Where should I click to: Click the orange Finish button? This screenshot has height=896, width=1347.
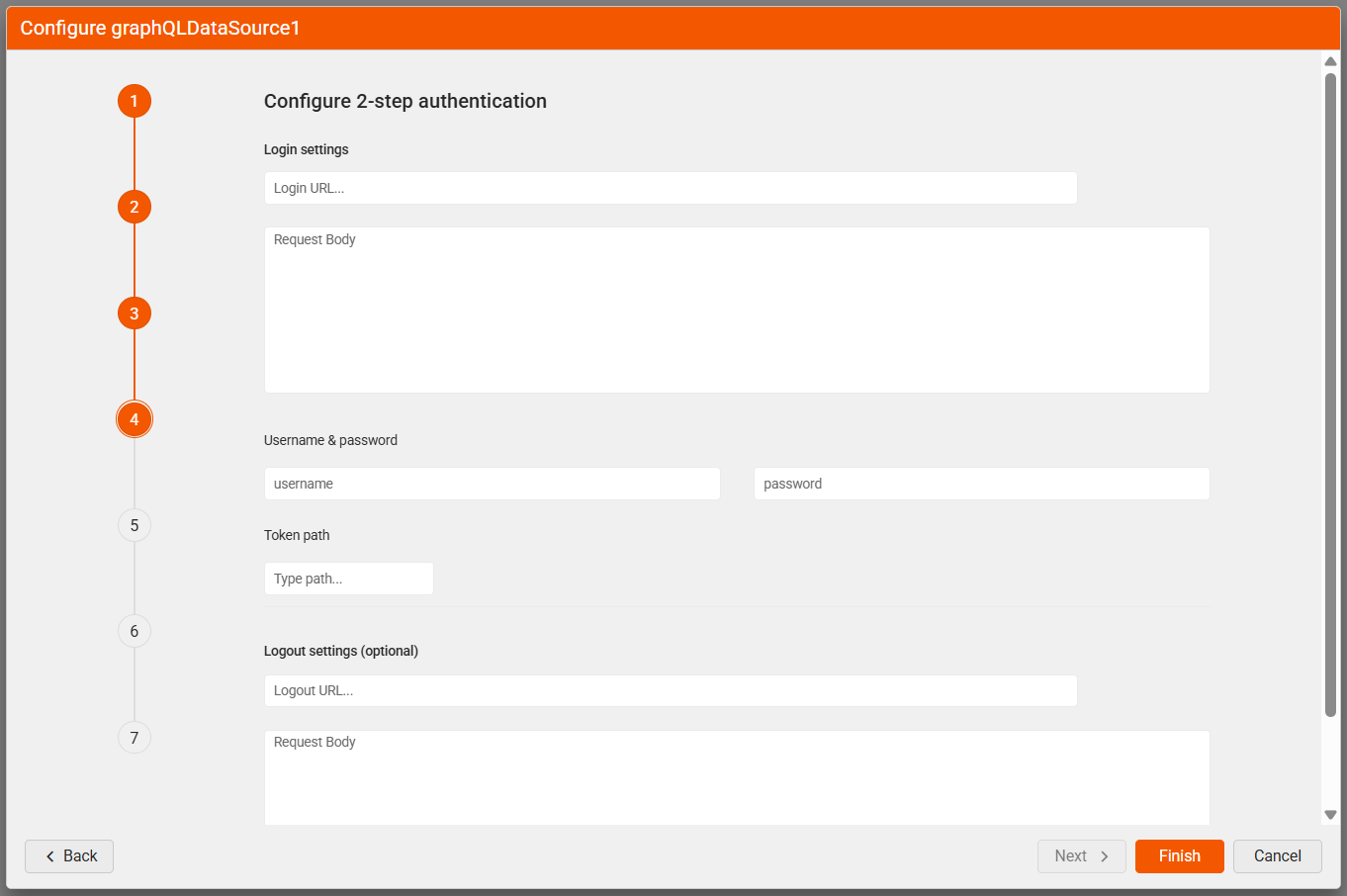pyautogui.click(x=1179, y=856)
